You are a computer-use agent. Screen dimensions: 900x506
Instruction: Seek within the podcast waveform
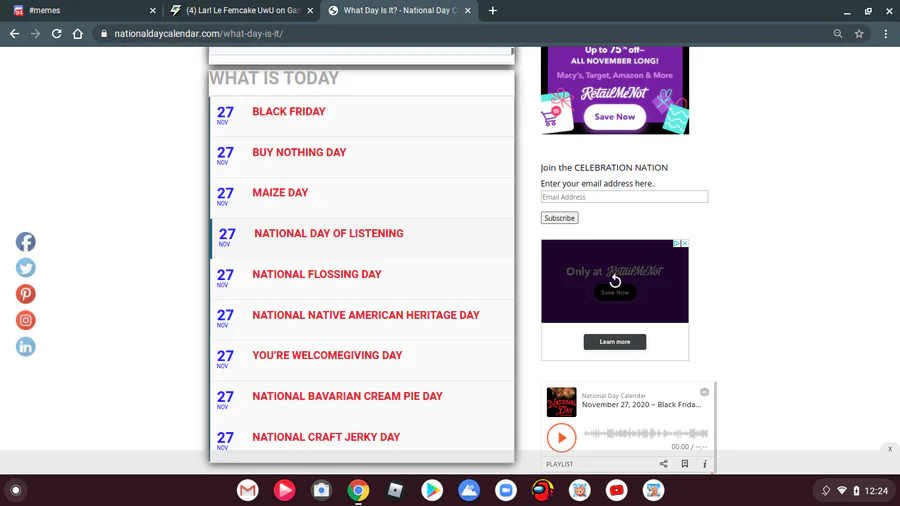pos(645,433)
